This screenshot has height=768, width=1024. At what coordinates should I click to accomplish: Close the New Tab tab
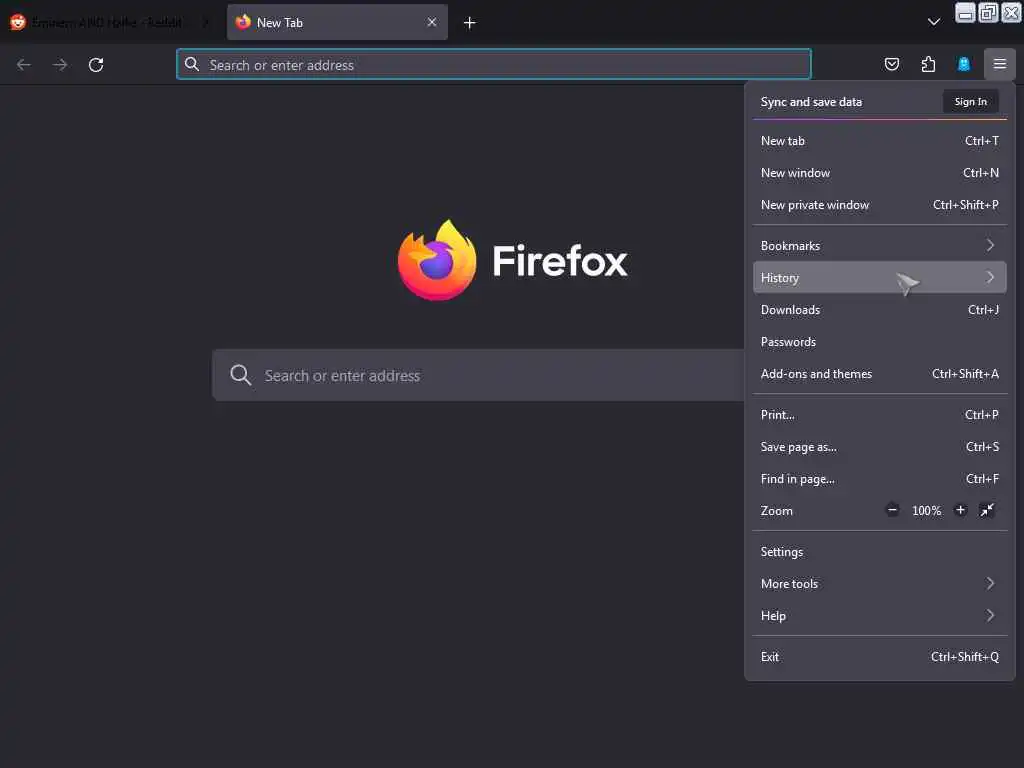coord(432,22)
